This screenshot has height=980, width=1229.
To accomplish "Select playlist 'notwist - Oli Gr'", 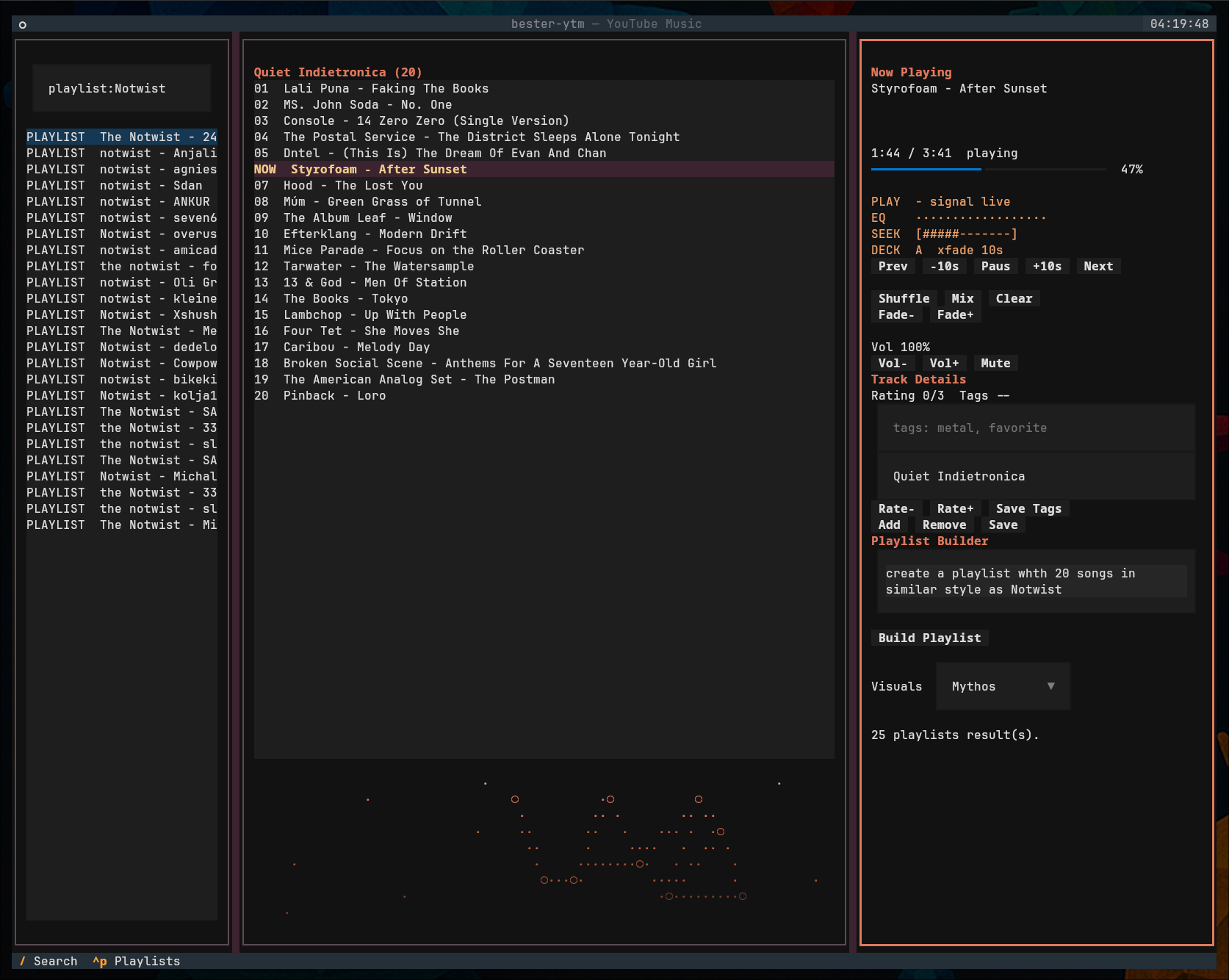I will [x=122, y=282].
